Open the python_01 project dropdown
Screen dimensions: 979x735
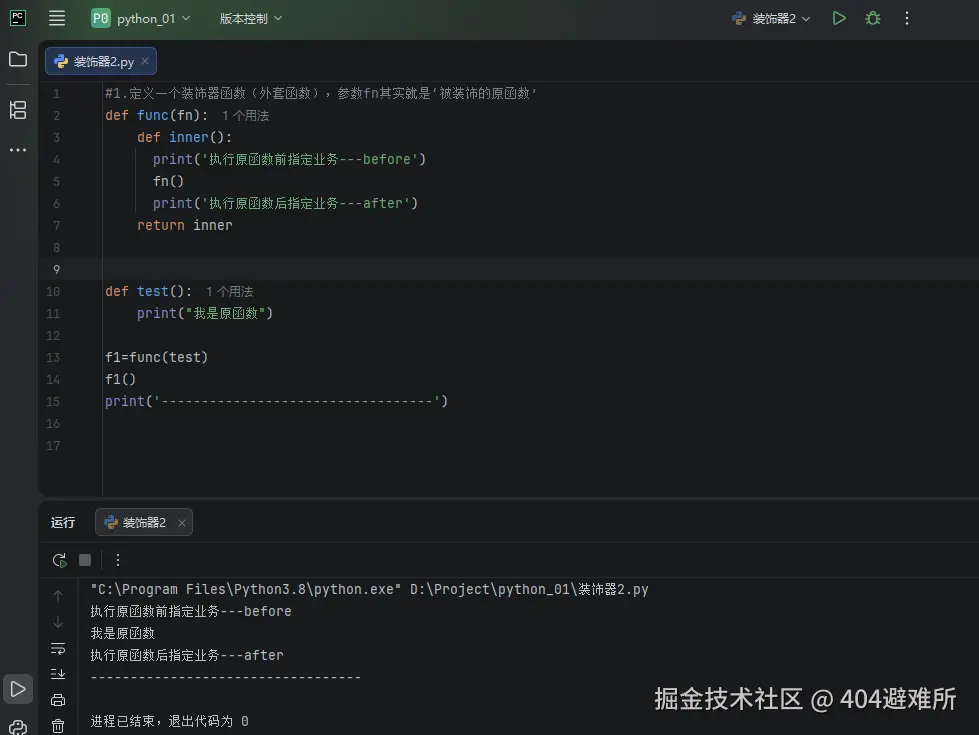(141, 18)
